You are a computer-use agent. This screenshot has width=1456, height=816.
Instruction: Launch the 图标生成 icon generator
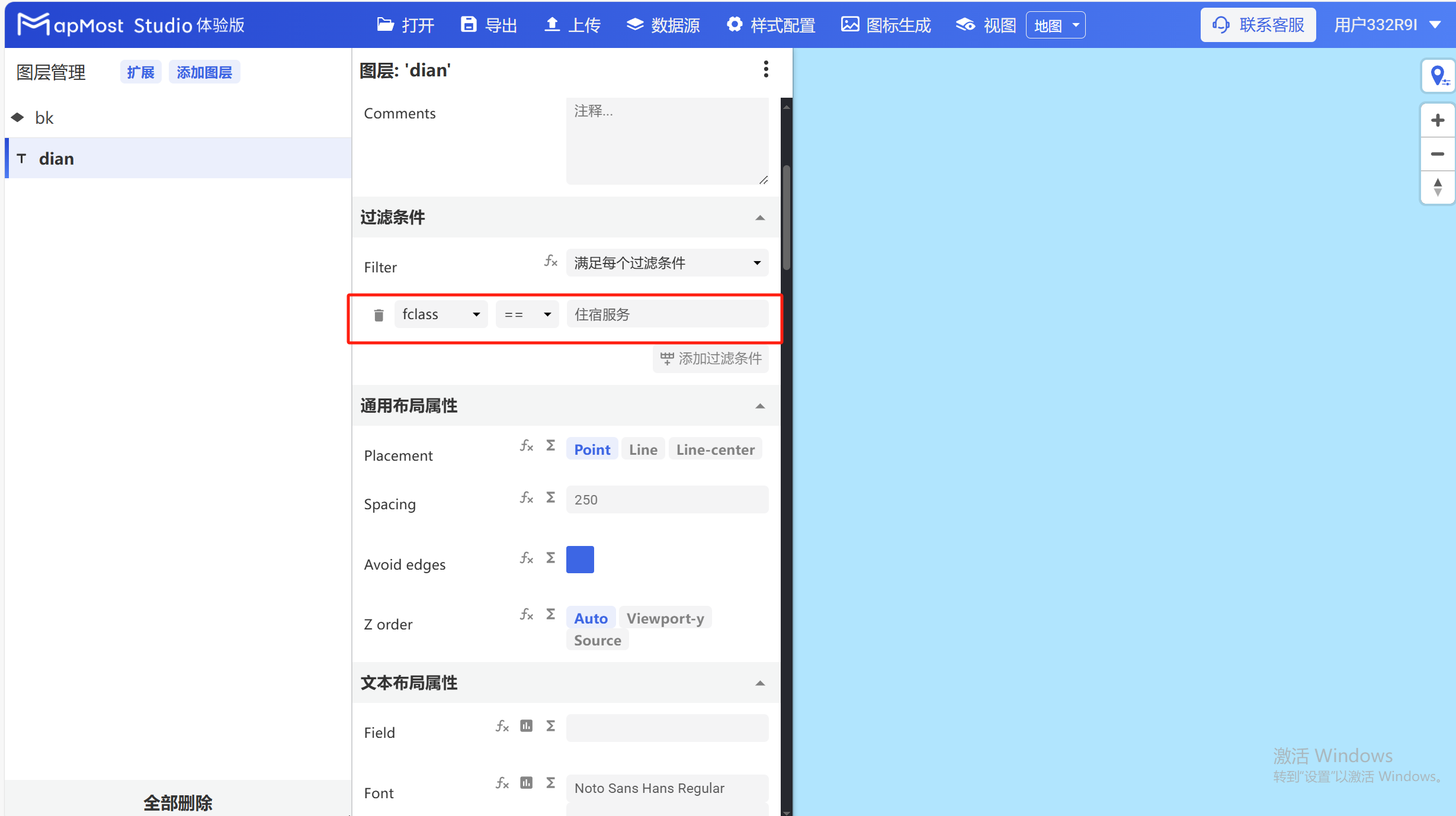tap(885, 25)
